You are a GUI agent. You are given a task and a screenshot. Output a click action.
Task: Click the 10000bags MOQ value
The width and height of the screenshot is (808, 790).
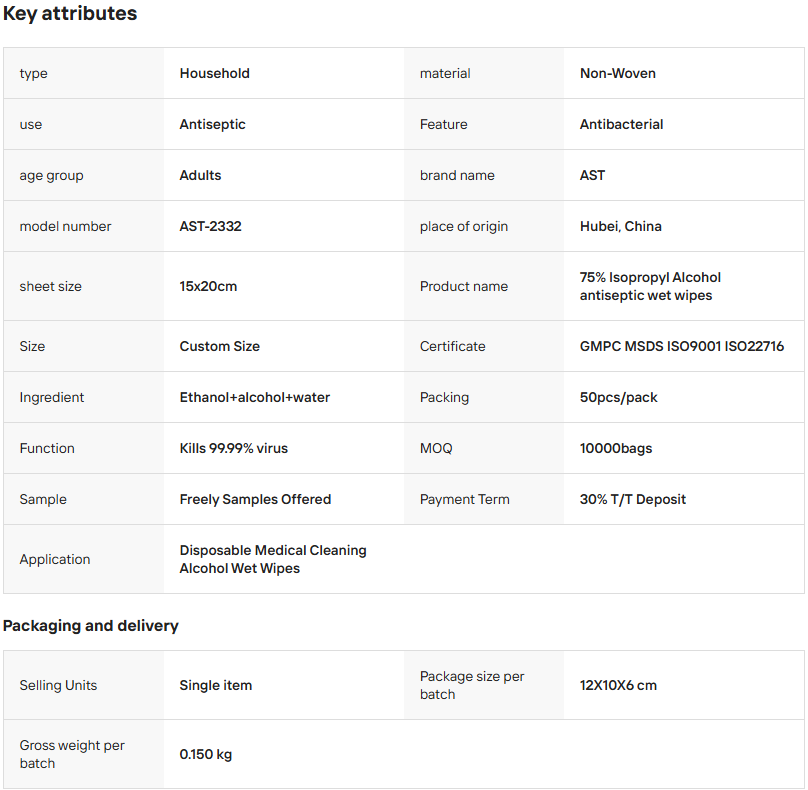tap(615, 448)
